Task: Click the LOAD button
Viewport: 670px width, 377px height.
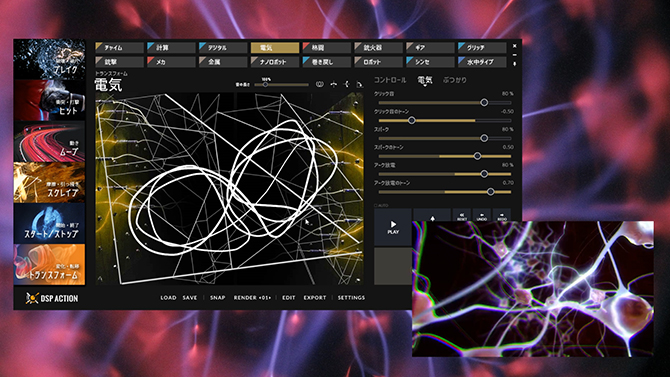Action: (168, 297)
